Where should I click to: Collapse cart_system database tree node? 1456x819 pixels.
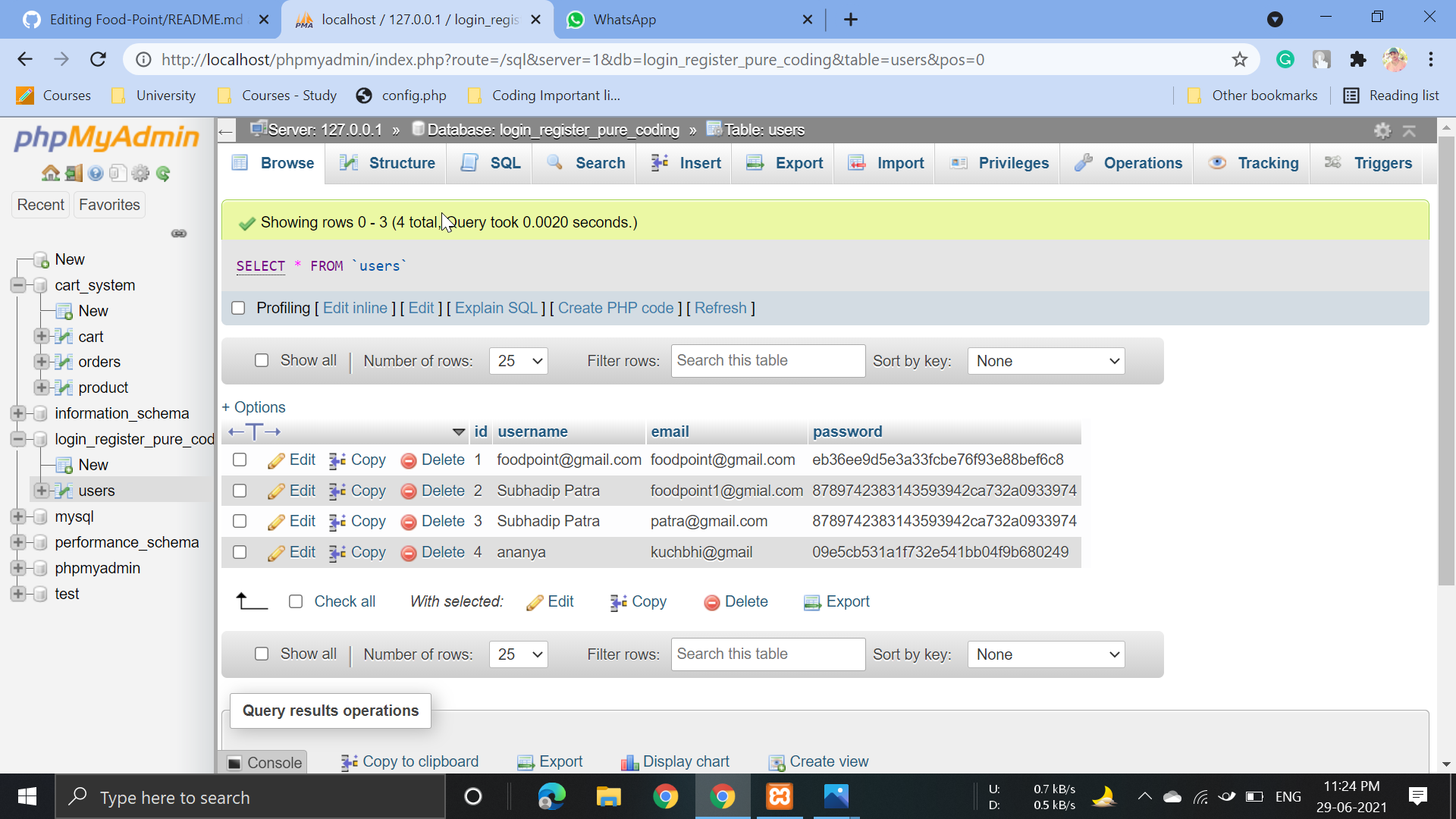[x=18, y=285]
